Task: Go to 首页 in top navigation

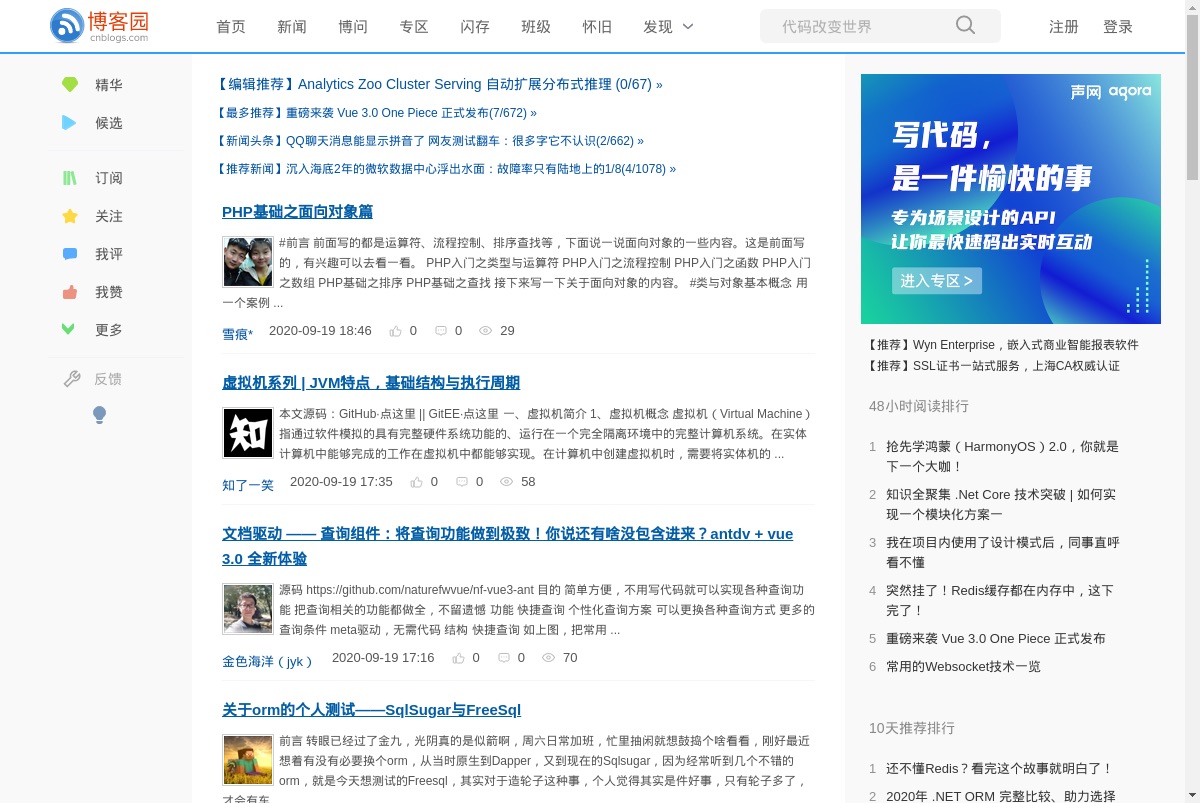Action: (x=231, y=27)
